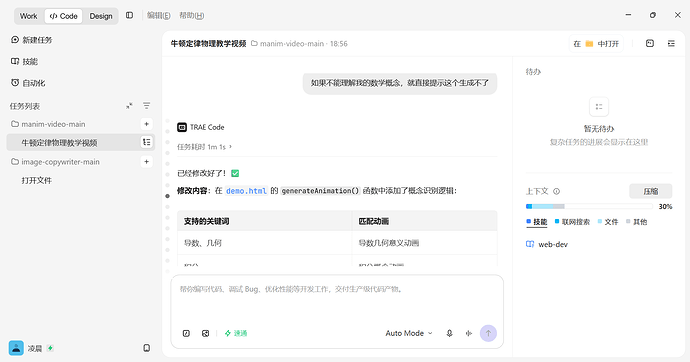Screen dimensions: 690x362
Task: Click the filter icon in 任务列表 header
Action: pyautogui.click(x=147, y=106)
